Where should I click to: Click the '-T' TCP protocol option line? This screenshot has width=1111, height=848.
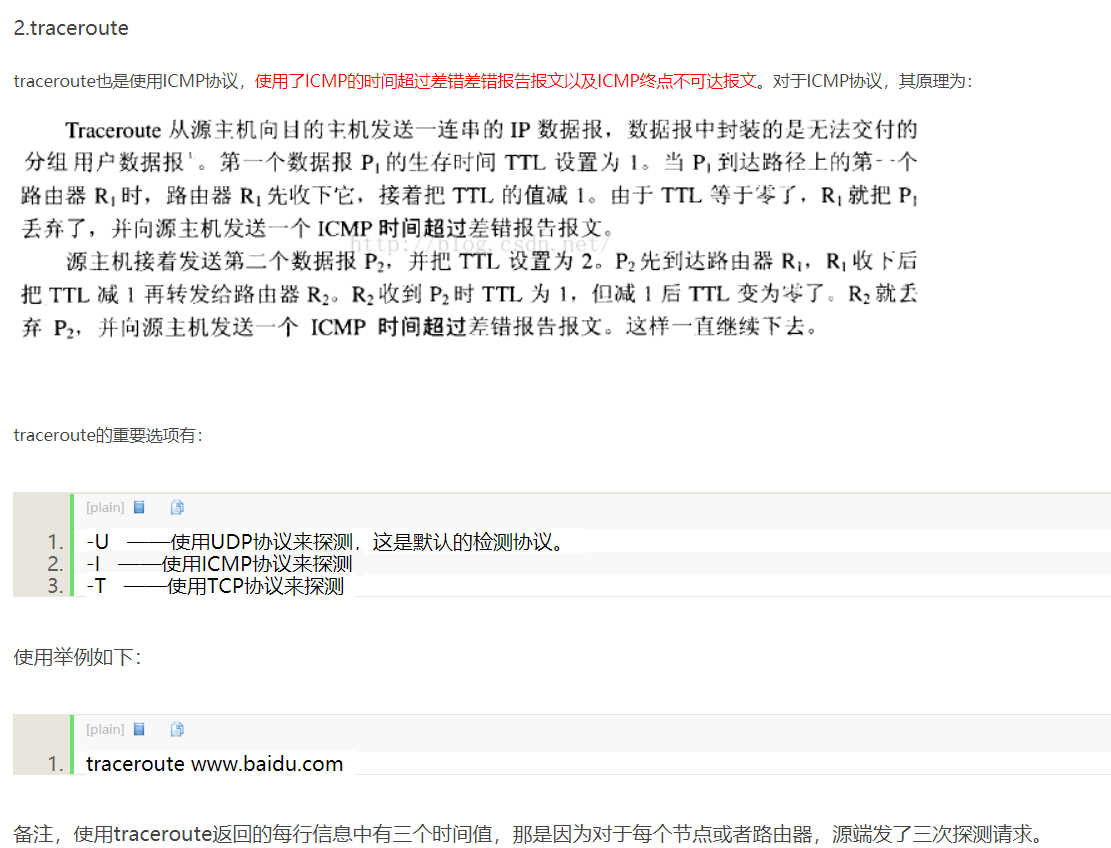point(215,586)
